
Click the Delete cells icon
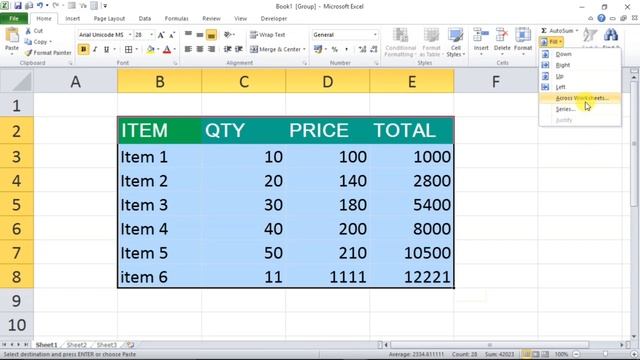pos(502,35)
